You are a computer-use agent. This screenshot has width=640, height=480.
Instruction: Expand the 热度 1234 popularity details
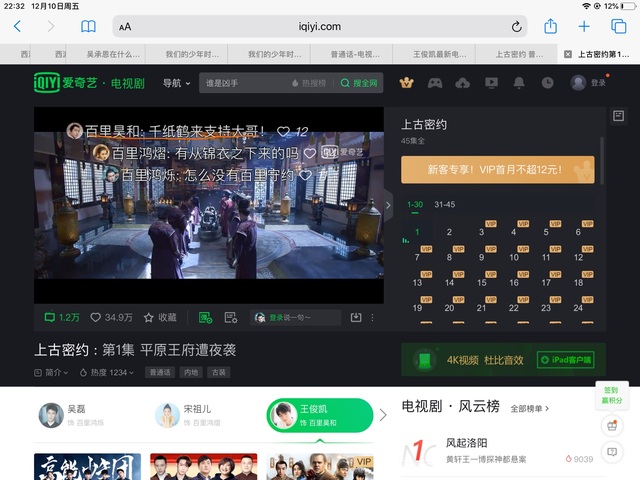[x=106, y=372]
